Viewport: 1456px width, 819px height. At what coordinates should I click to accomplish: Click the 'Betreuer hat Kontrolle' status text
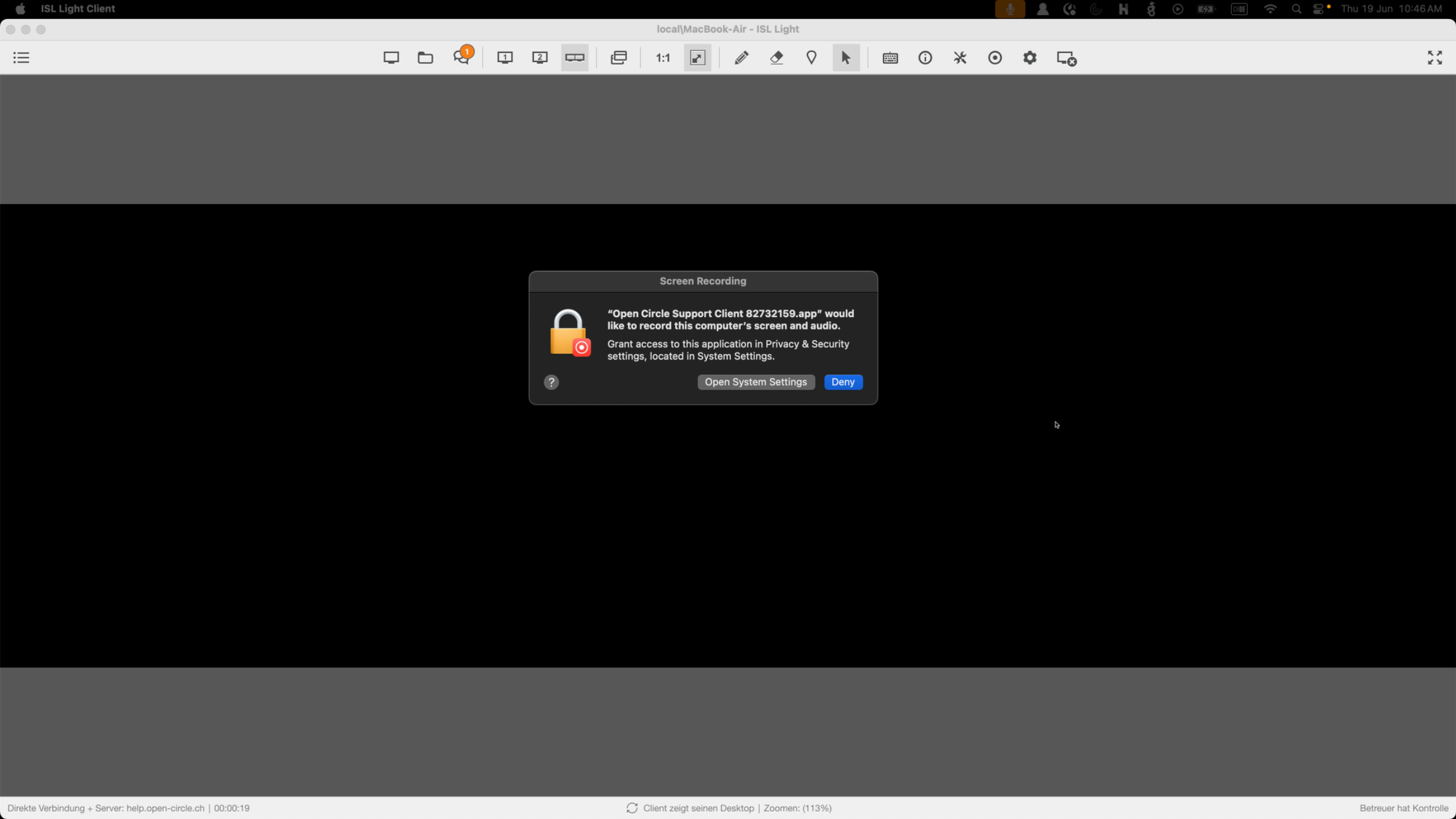pos(1404,808)
